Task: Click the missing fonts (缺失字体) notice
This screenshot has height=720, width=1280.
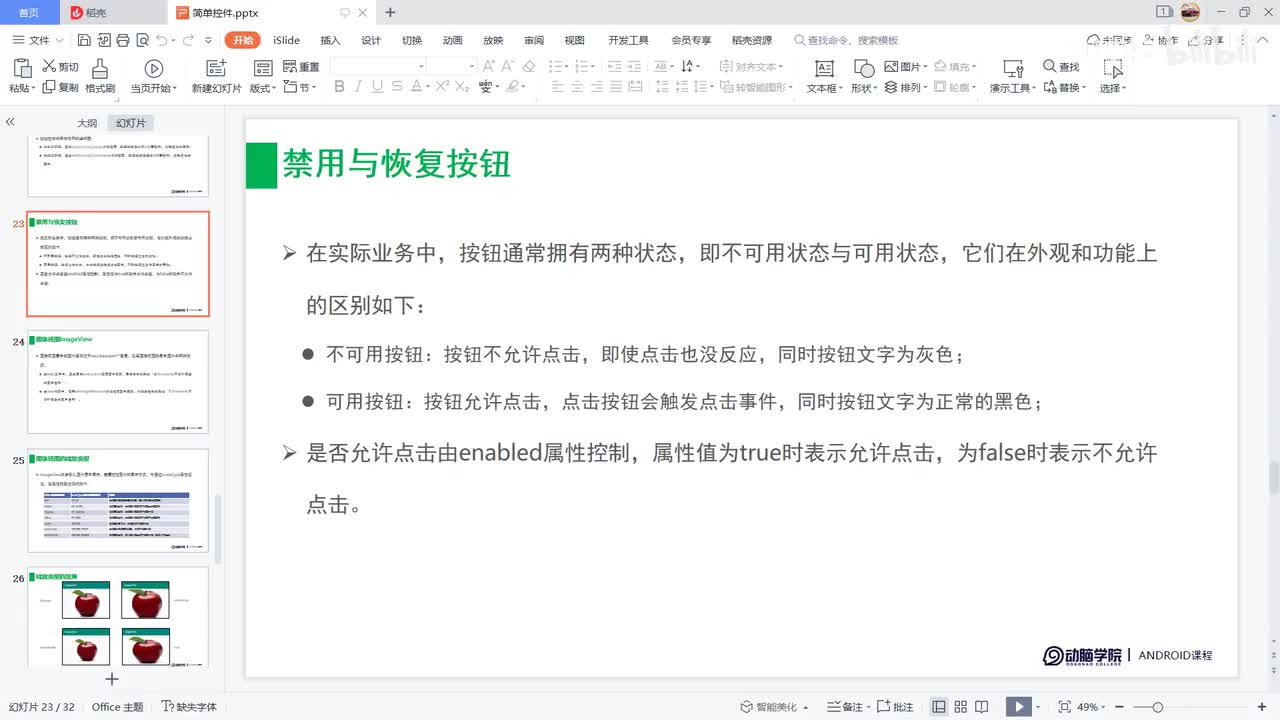Action: click(189, 707)
